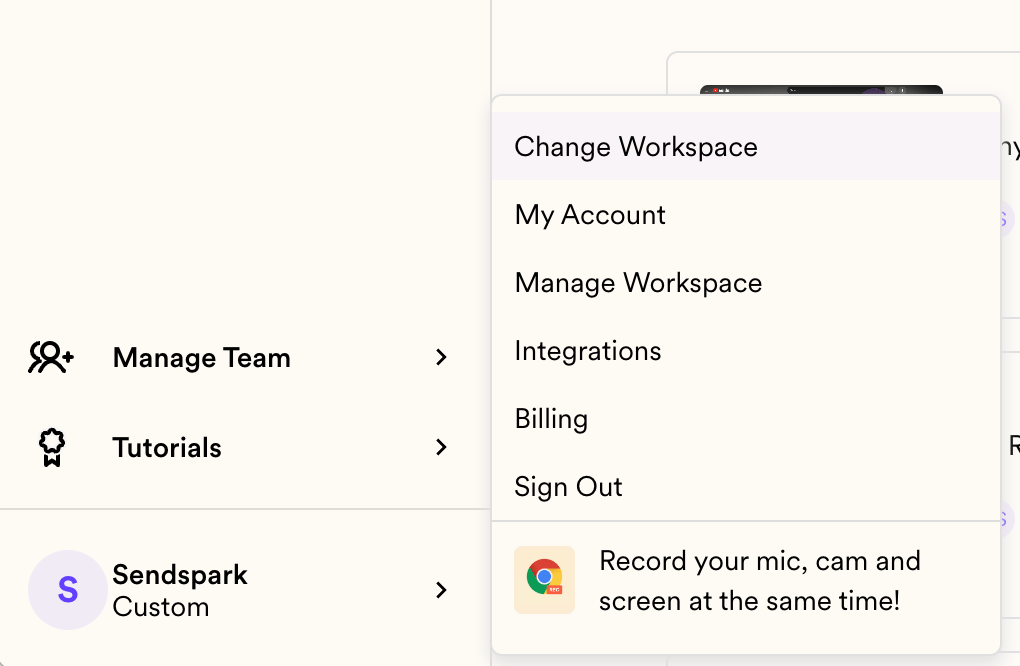Click the Sendspark workspace name text
Image resolution: width=1020 pixels, height=666 pixels.
[x=180, y=575]
